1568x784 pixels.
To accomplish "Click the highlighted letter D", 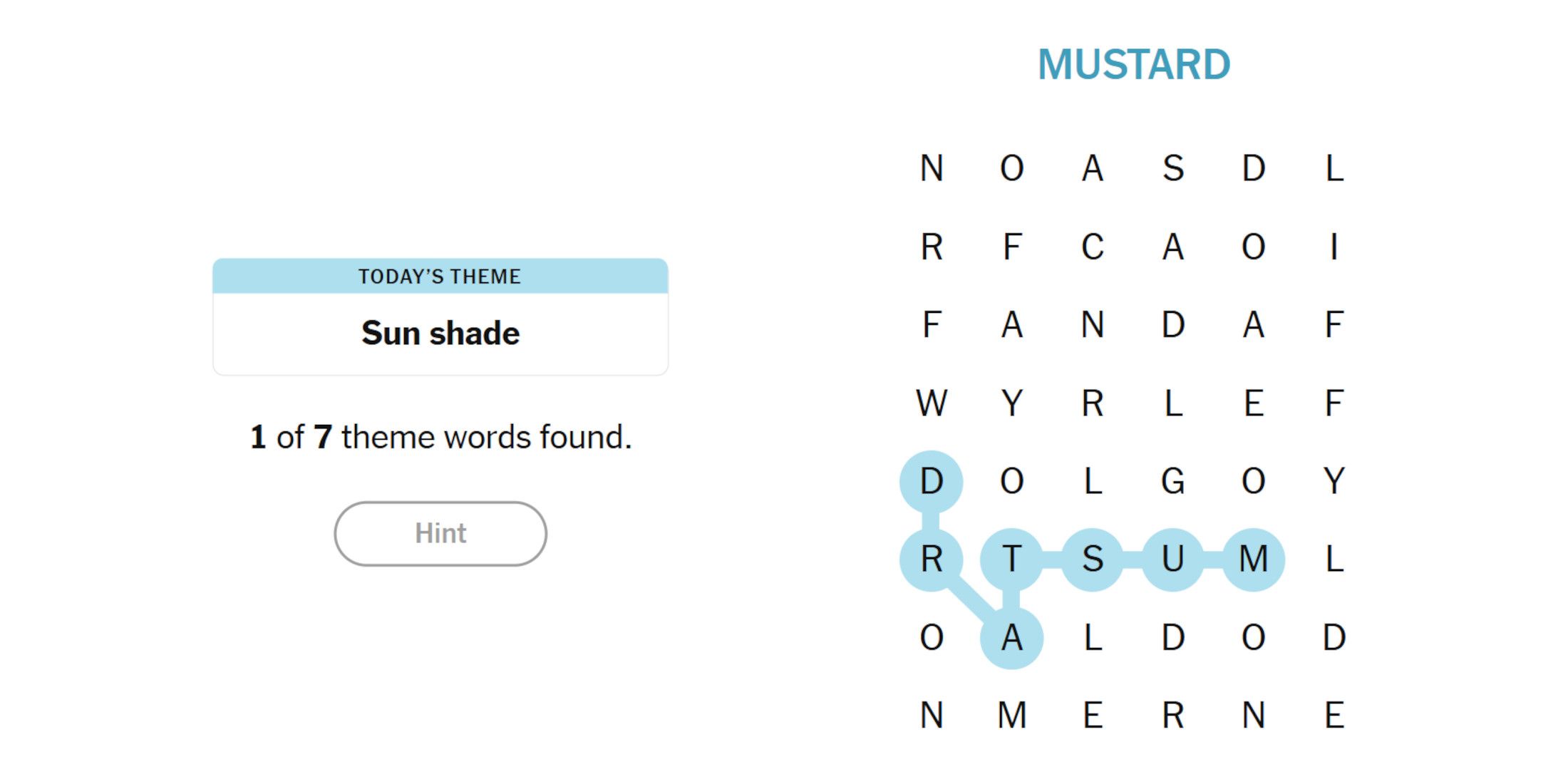I will [x=932, y=482].
